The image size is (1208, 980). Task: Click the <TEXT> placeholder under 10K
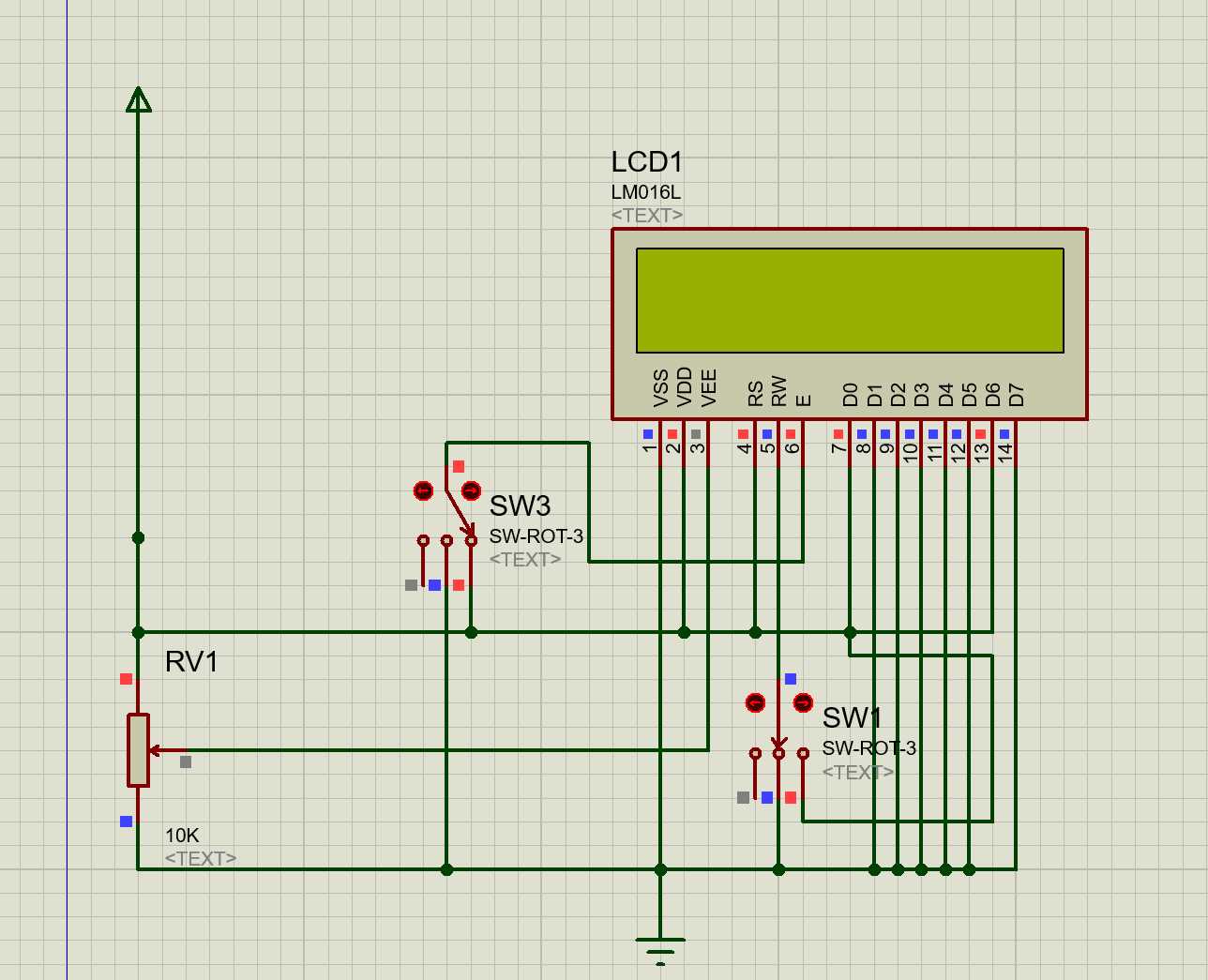[201, 858]
